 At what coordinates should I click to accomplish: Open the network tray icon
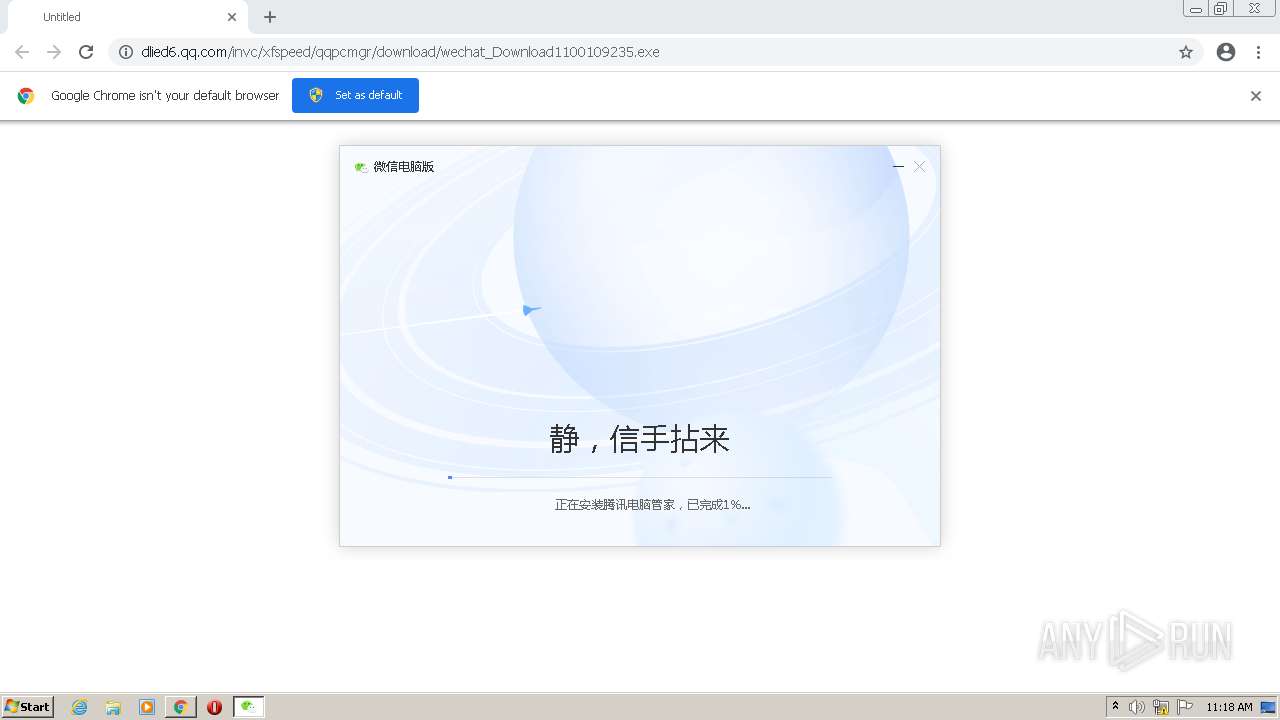point(1161,707)
